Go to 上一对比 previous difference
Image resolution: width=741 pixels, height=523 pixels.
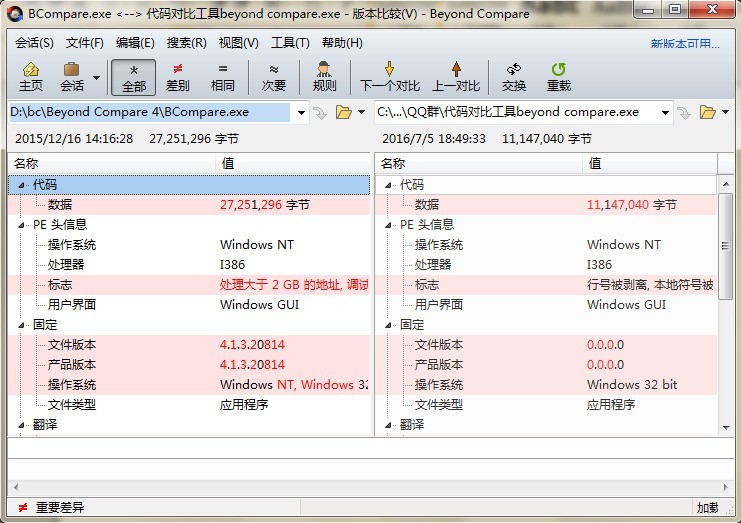click(x=456, y=77)
